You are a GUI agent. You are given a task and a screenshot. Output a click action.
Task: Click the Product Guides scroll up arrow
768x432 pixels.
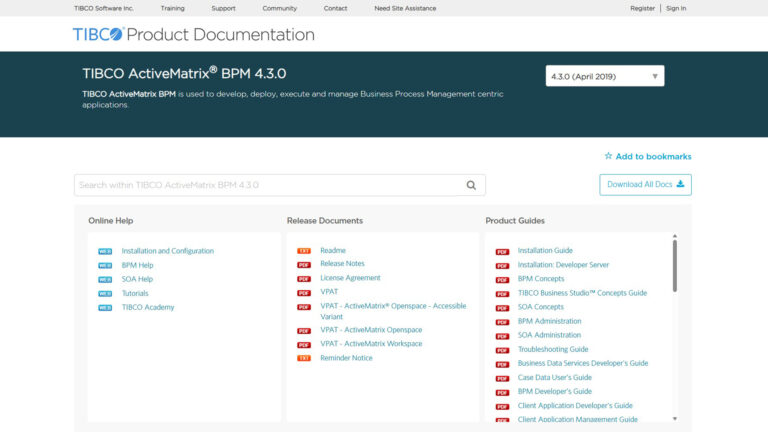click(x=674, y=236)
